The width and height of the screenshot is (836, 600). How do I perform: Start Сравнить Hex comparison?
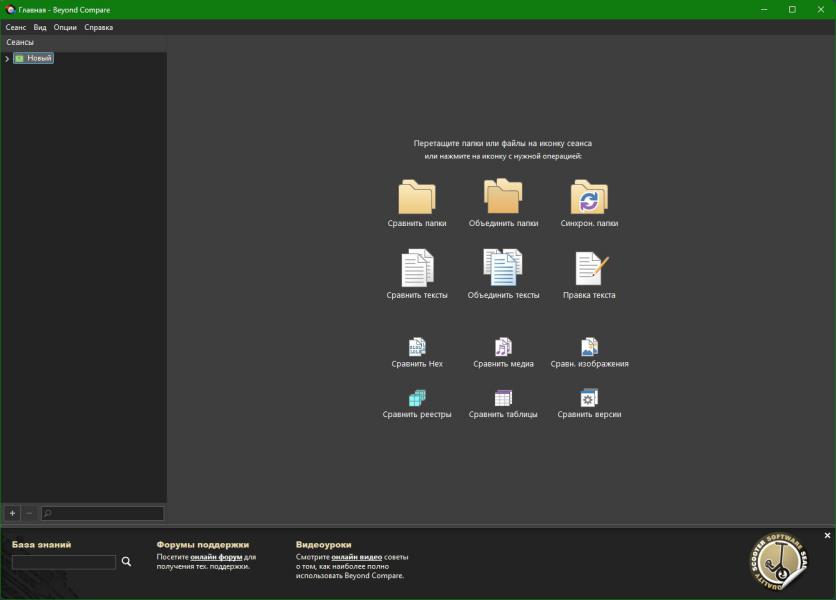[417, 347]
